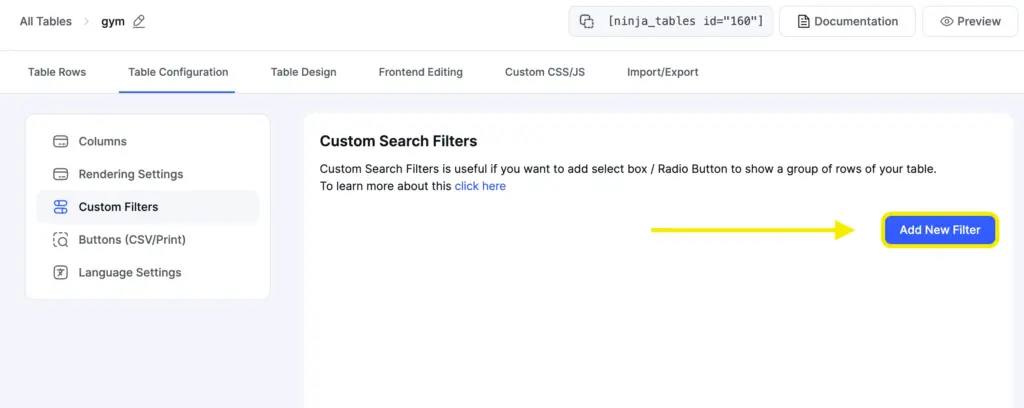The width and height of the screenshot is (1024, 408).
Task: Click the Custom Search Filters heading
Action: click(398, 141)
